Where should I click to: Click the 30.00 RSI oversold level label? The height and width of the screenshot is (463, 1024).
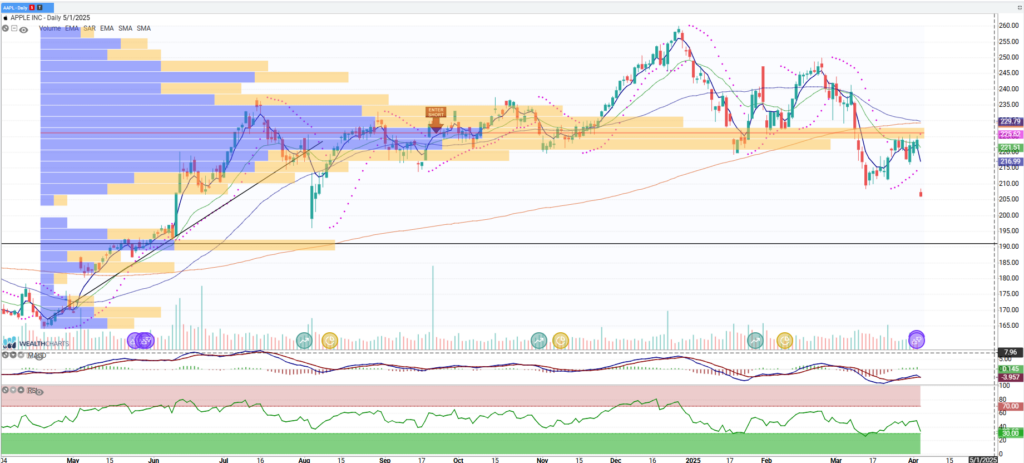point(1010,432)
